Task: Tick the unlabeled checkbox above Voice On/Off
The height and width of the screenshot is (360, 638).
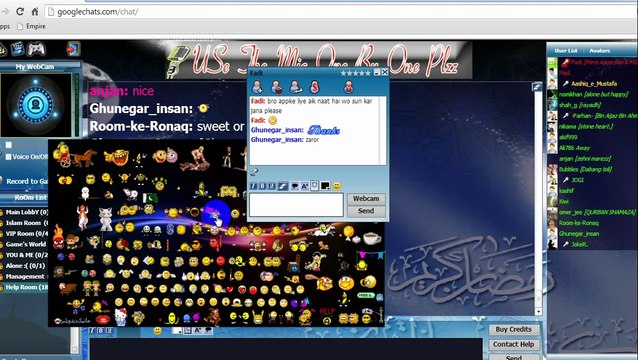Action: point(8,145)
